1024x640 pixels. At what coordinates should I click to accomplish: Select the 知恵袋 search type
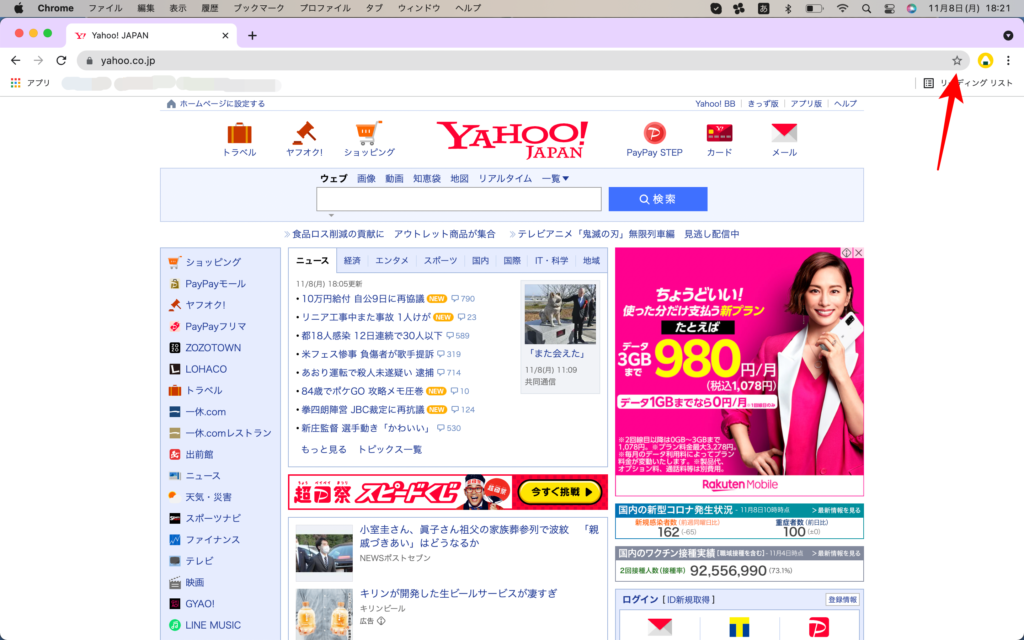pyautogui.click(x=426, y=178)
